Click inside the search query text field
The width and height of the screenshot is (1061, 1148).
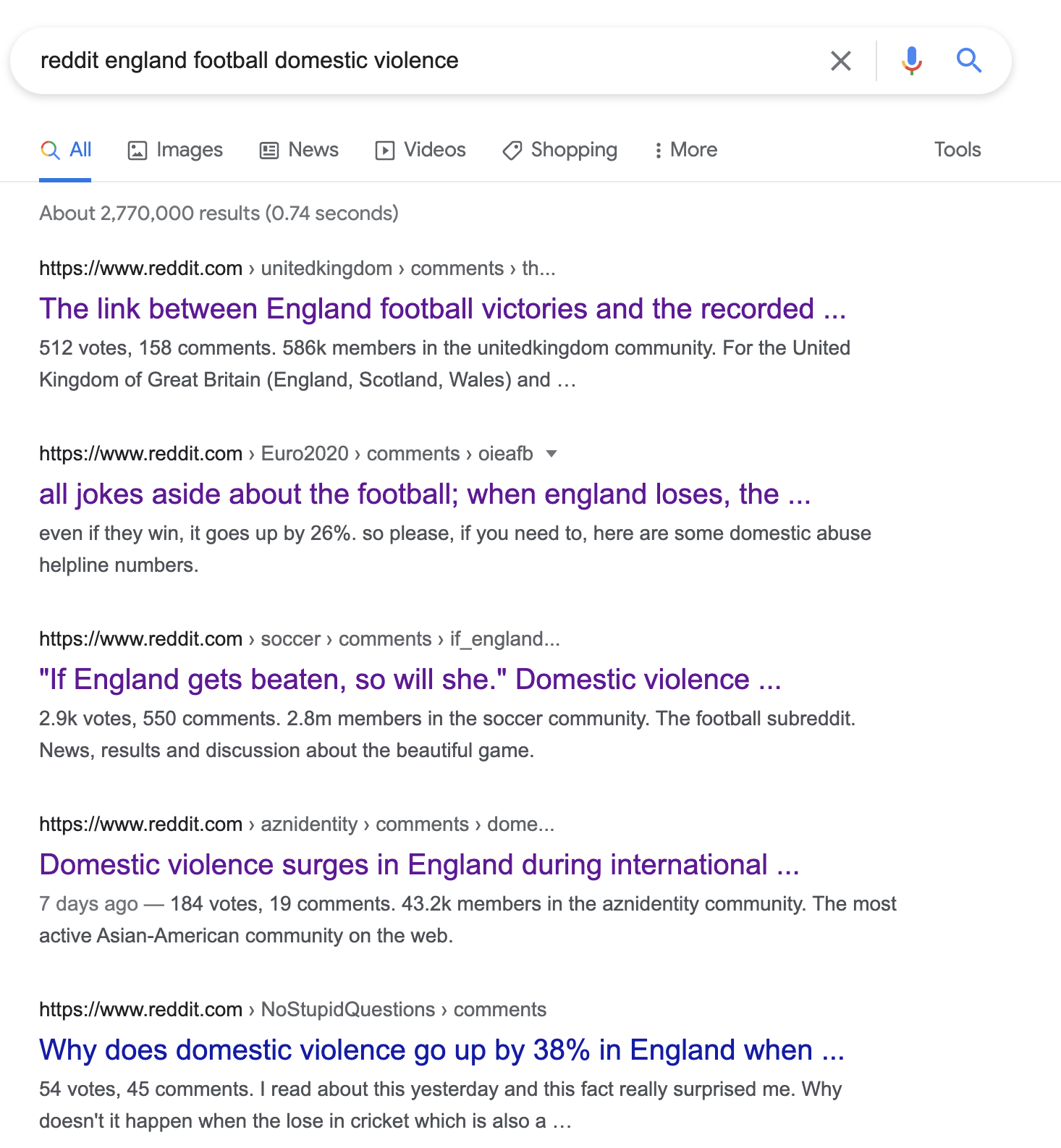pos(427,61)
